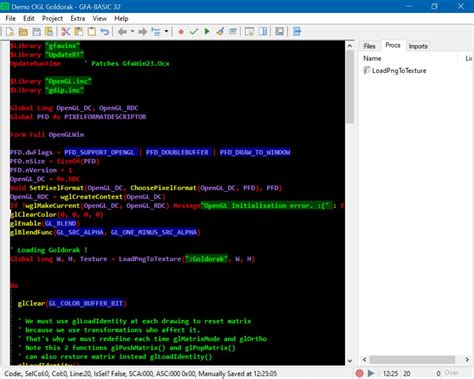Click the procedure list tree icon
The width and height of the screenshot is (474, 379).
coord(156,32)
